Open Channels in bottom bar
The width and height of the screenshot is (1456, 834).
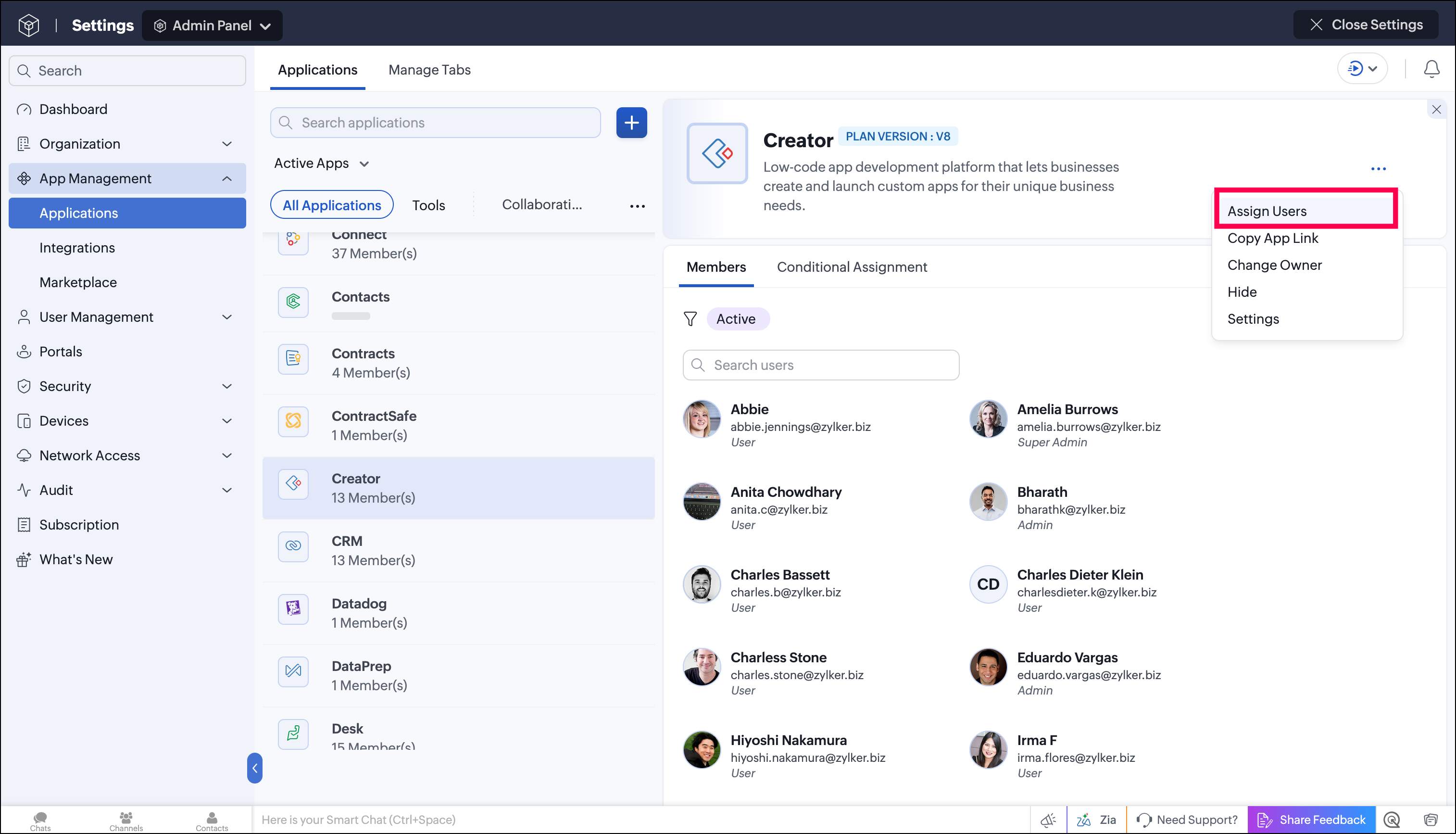(126, 821)
